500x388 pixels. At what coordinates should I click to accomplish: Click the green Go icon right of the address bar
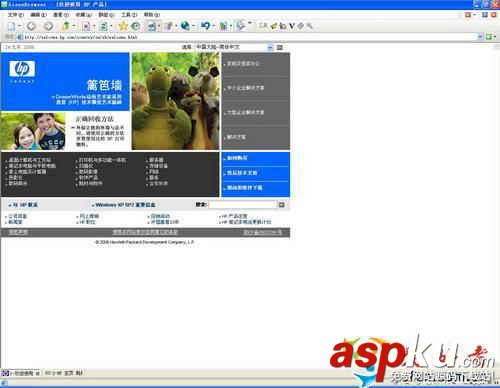[x=489, y=37]
